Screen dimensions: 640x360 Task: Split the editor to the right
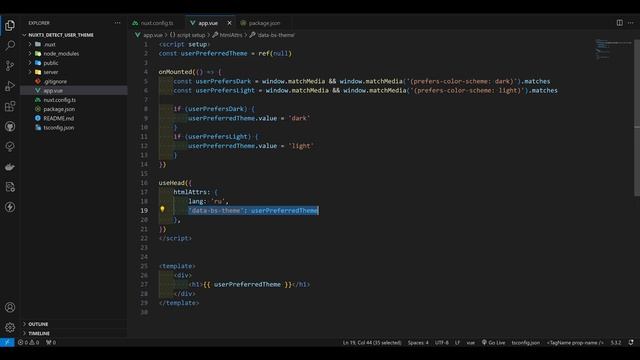point(620,23)
